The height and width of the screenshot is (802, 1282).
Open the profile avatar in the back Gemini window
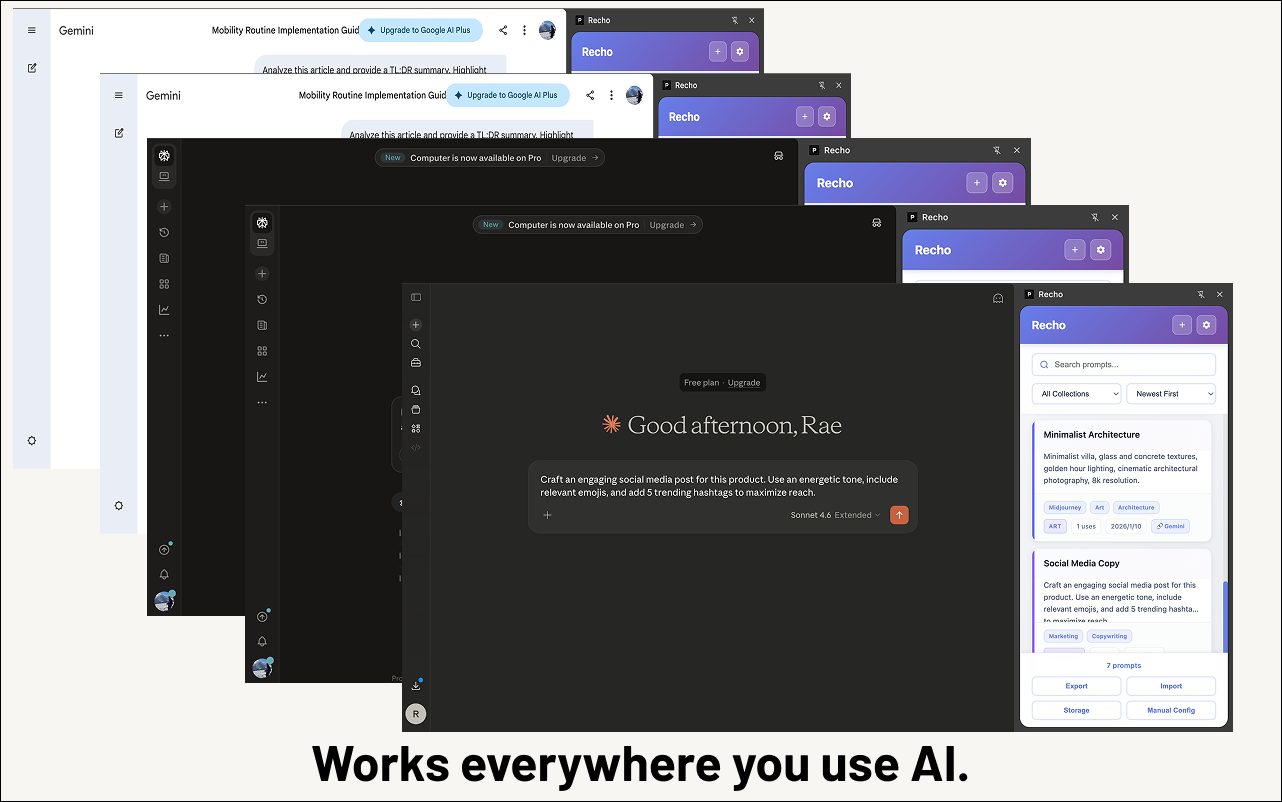547,30
